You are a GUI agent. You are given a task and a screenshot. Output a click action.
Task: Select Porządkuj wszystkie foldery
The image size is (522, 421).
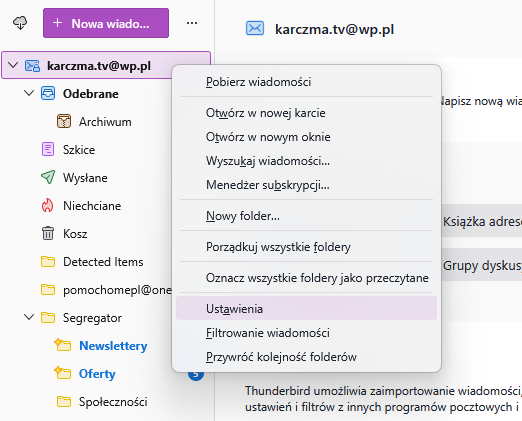[x=306, y=247]
